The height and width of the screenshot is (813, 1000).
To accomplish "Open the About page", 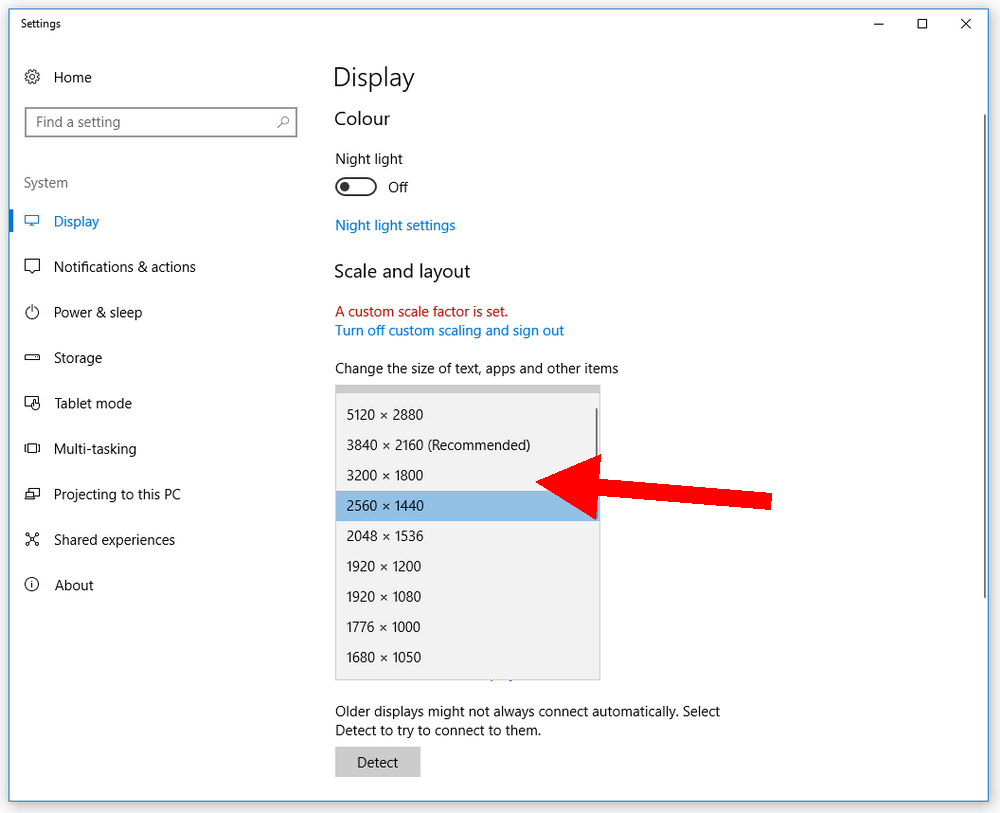I will pos(74,585).
